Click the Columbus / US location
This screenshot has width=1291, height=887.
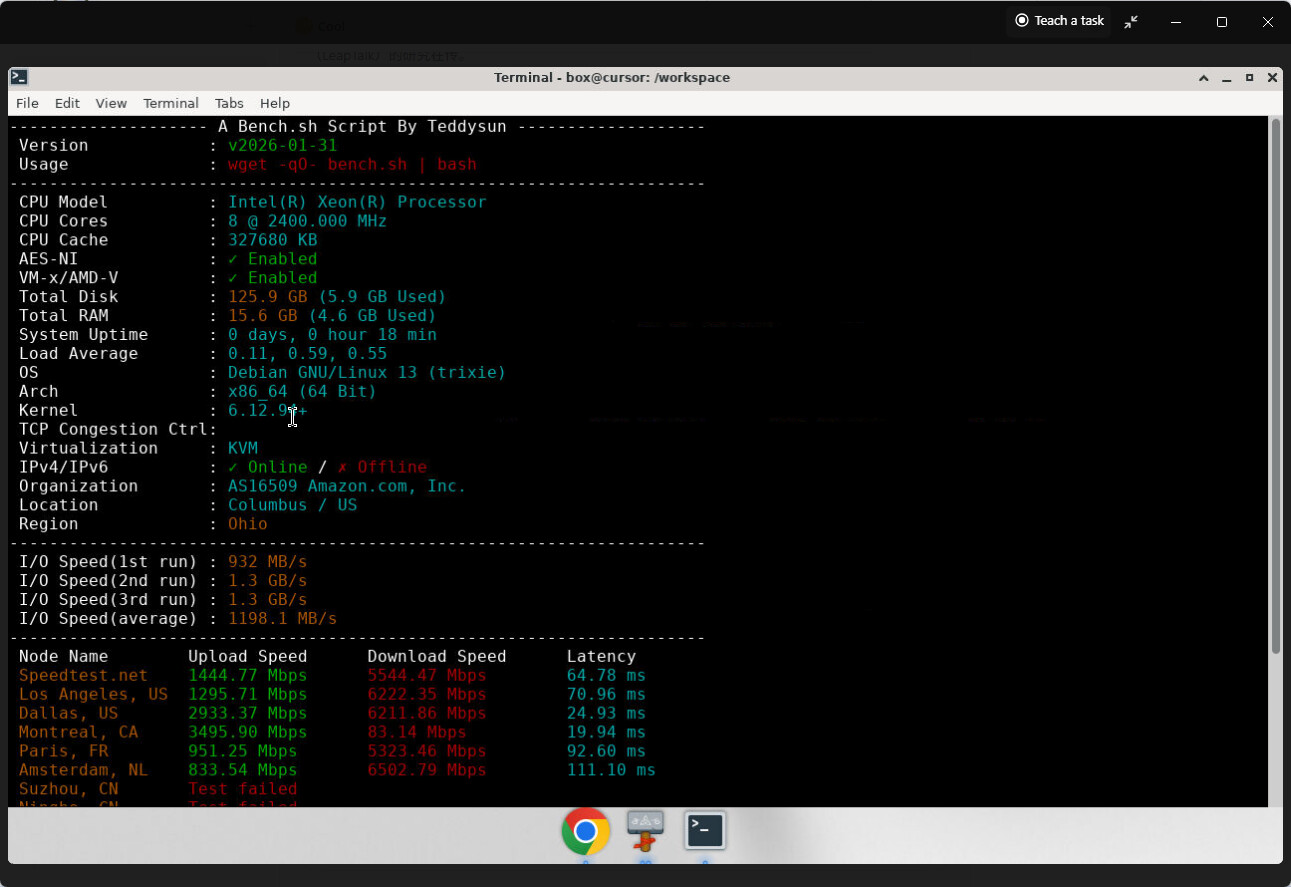pos(292,506)
